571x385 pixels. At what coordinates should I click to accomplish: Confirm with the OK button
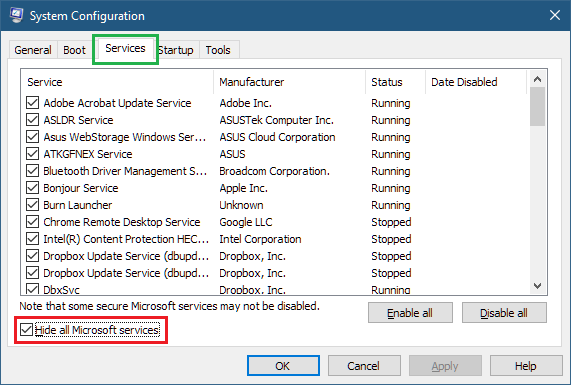(x=283, y=366)
